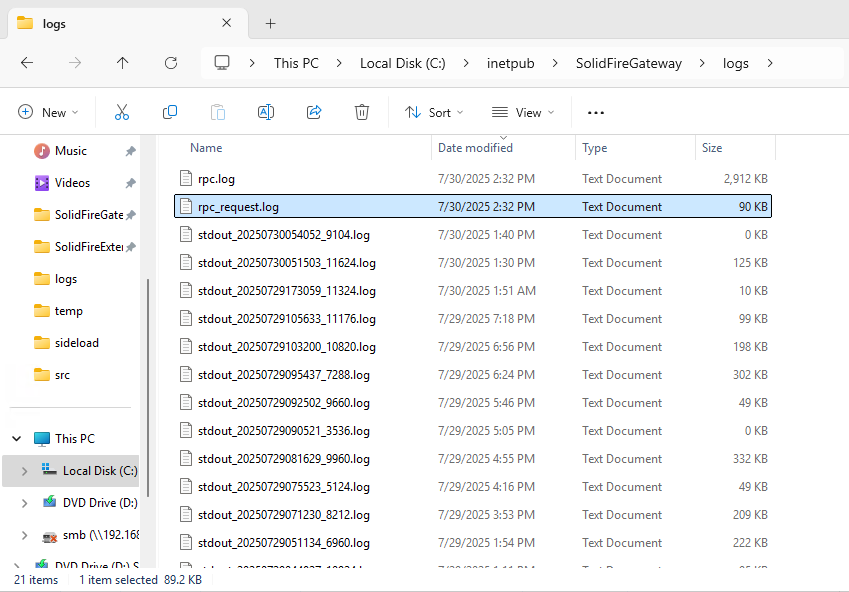The image size is (849, 592).
Task: Click the Share icon
Action: [x=314, y=112]
